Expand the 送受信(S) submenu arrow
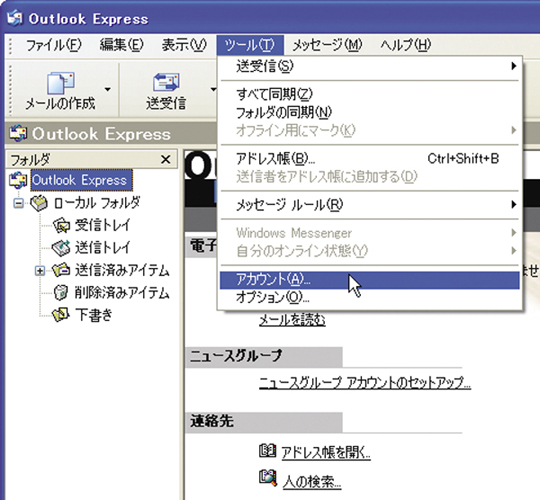Image resolution: width=540 pixels, height=500 pixels. (x=514, y=66)
